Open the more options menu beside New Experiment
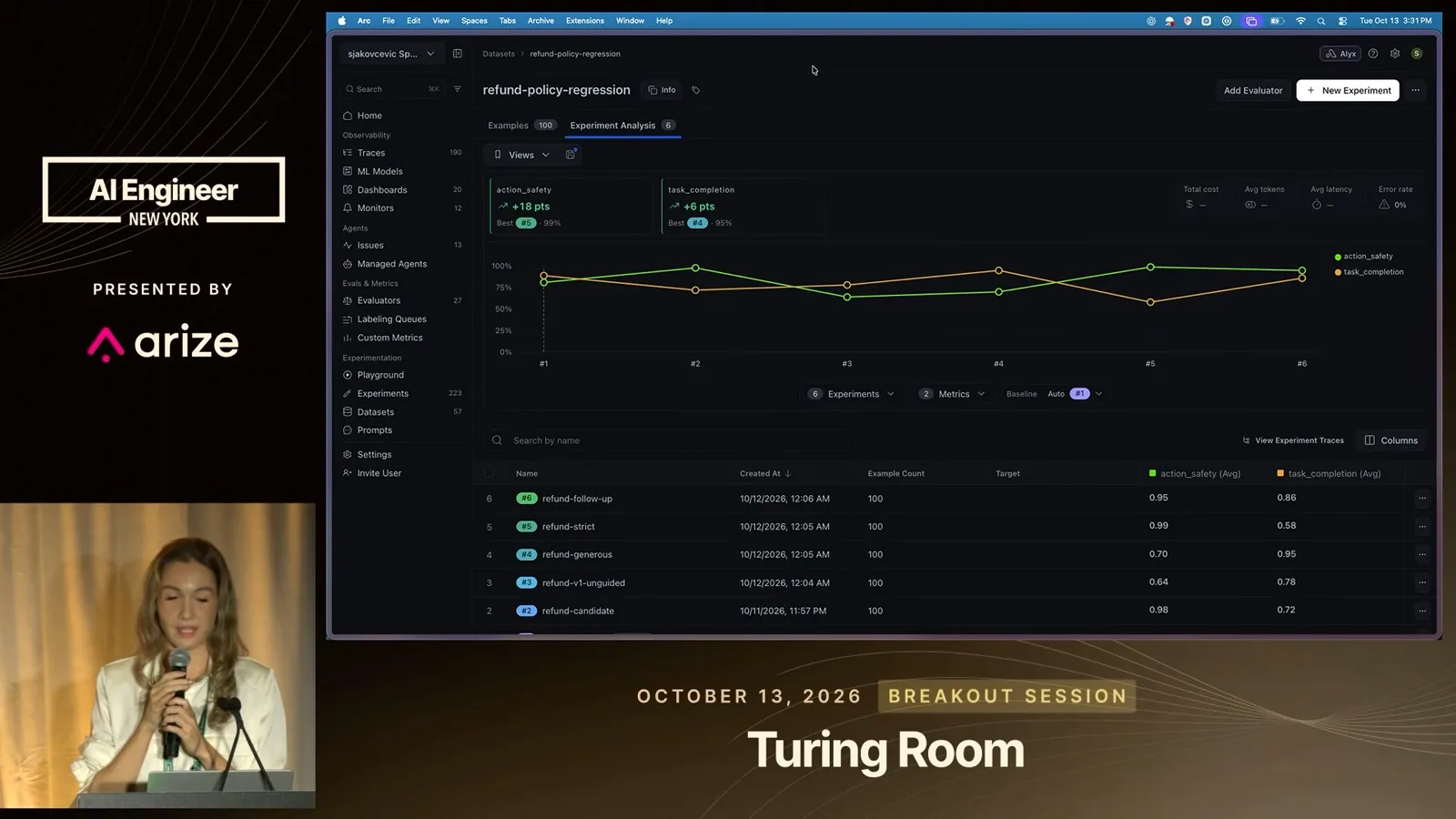The width and height of the screenshot is (1456, 819). pyautogui.click(x=1415, y=90)
